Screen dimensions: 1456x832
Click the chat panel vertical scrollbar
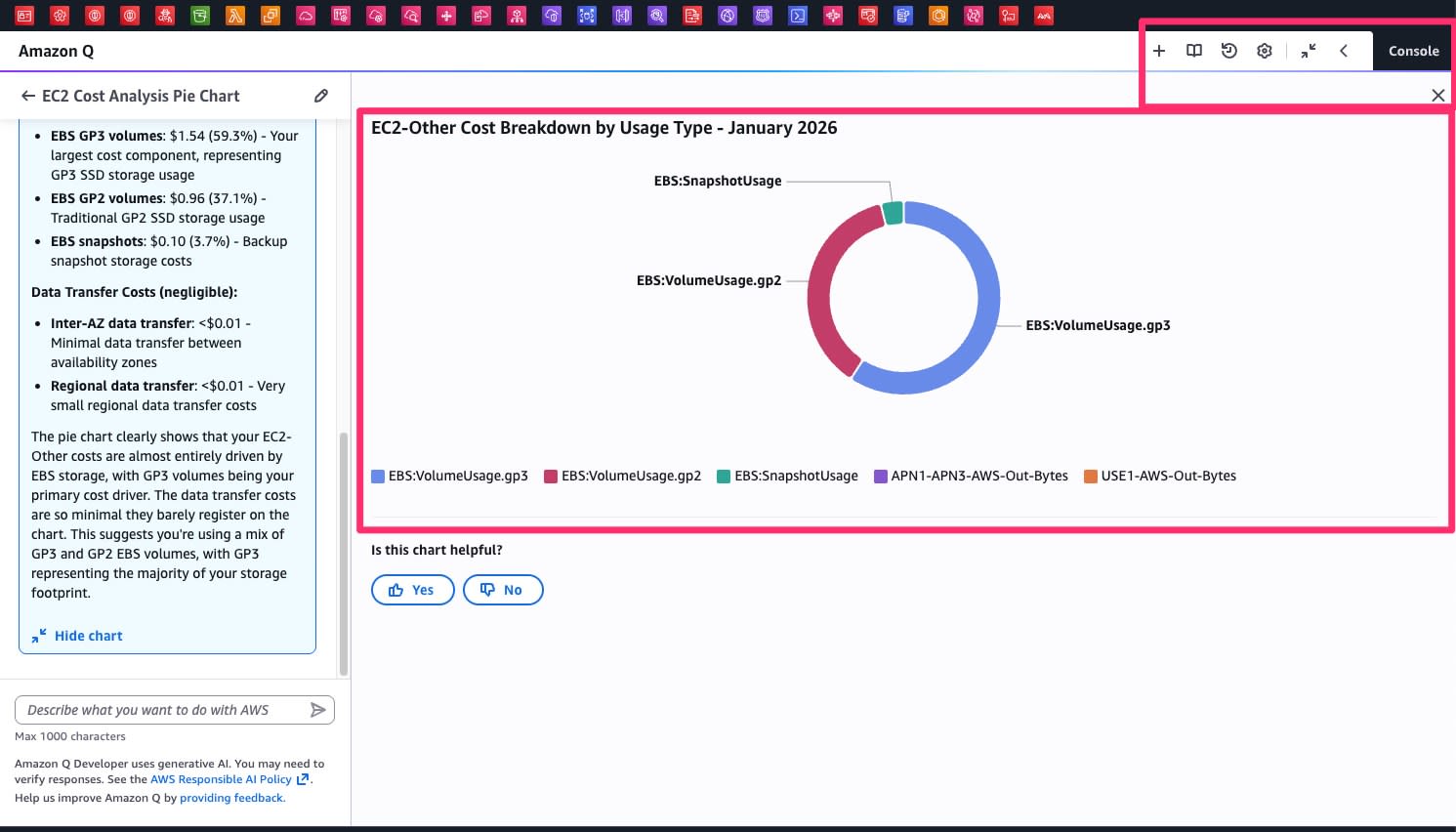344,553
